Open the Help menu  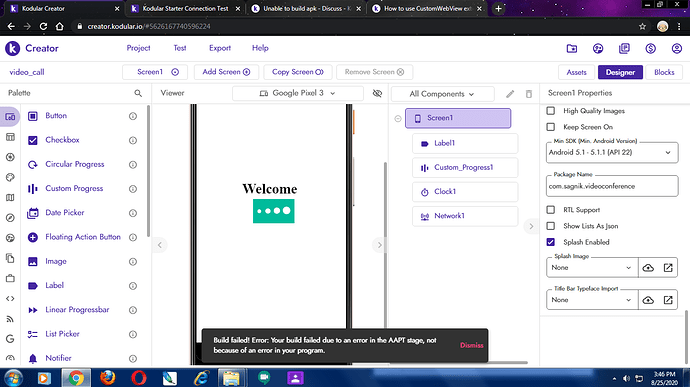260,48
